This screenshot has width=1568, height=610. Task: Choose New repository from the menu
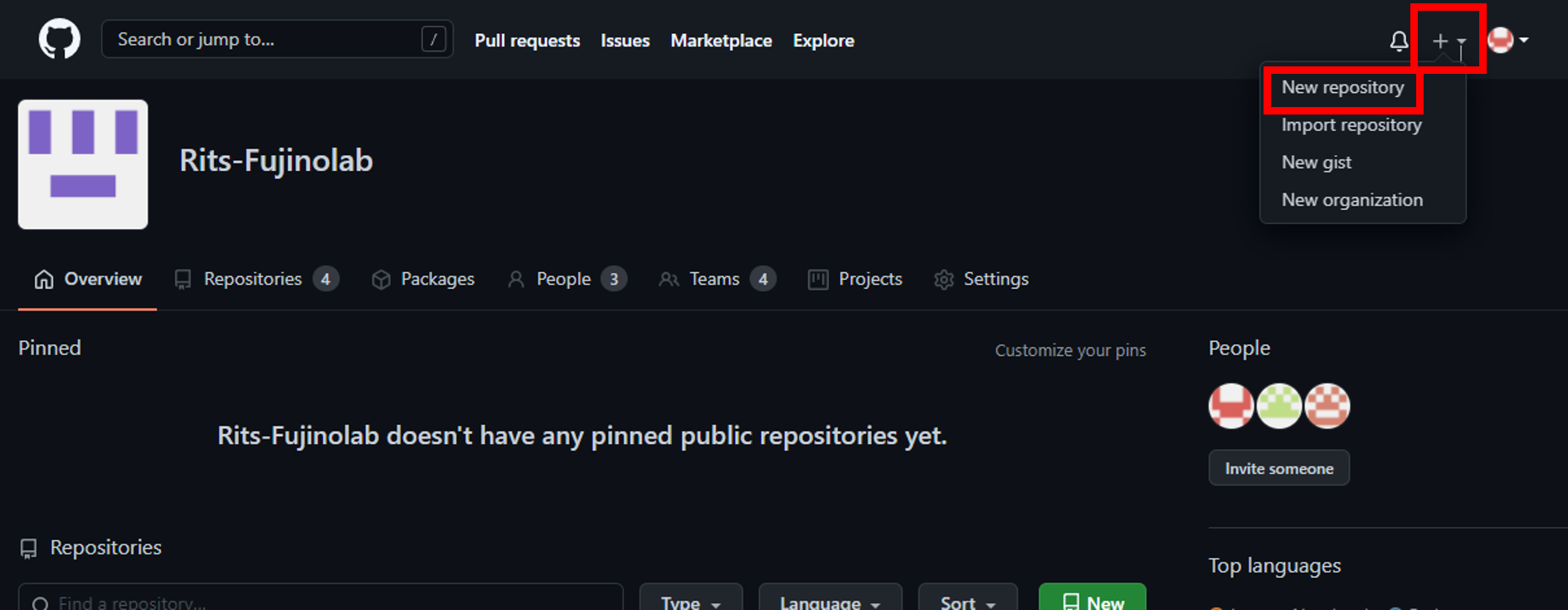tap(1342, 87)
